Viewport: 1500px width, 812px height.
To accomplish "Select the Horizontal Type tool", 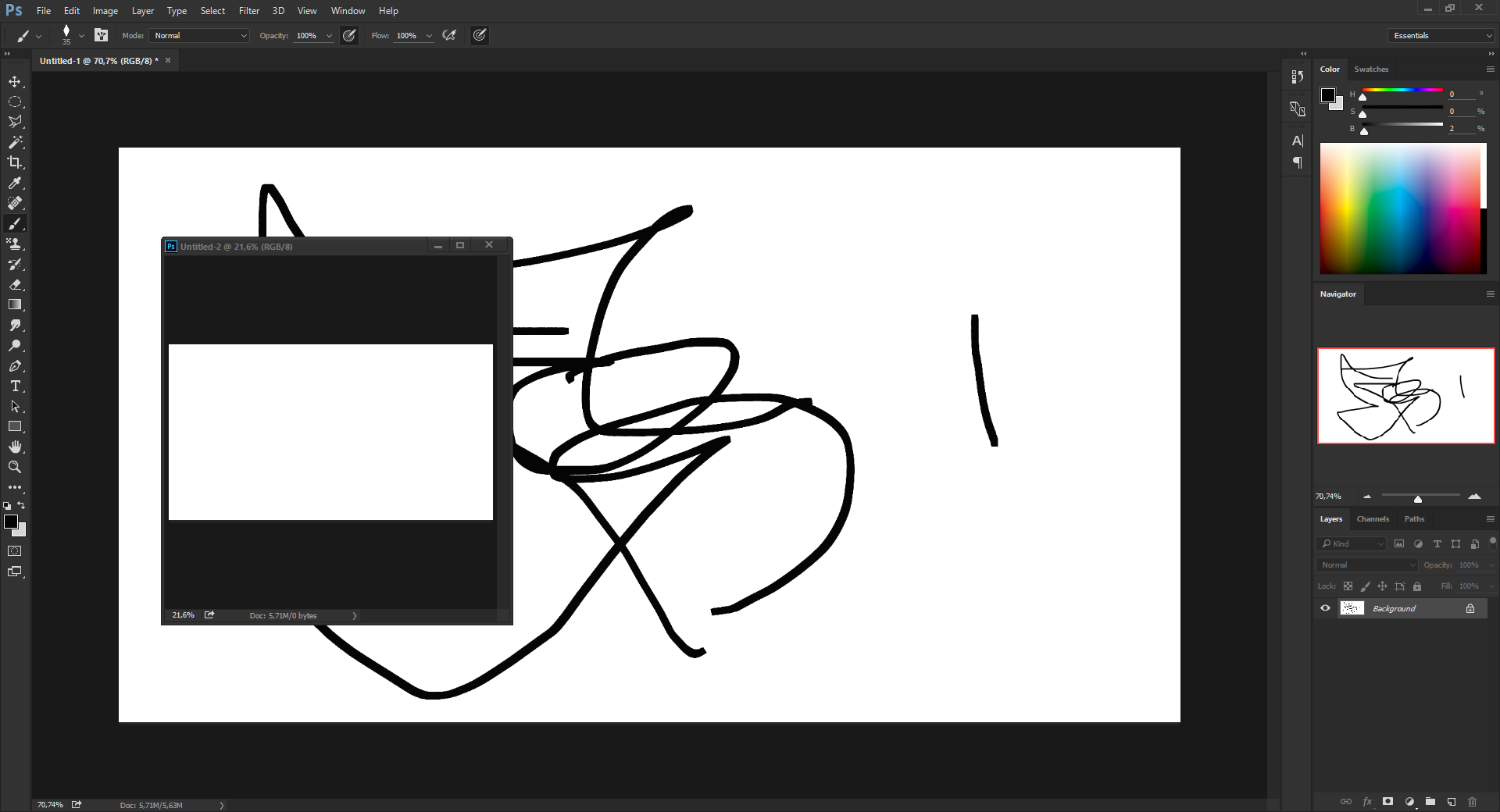I will (x=15, y=386).
